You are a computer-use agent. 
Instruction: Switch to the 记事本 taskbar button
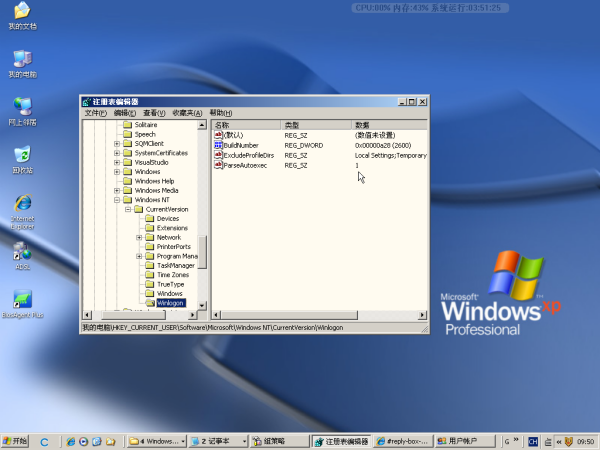216,441
